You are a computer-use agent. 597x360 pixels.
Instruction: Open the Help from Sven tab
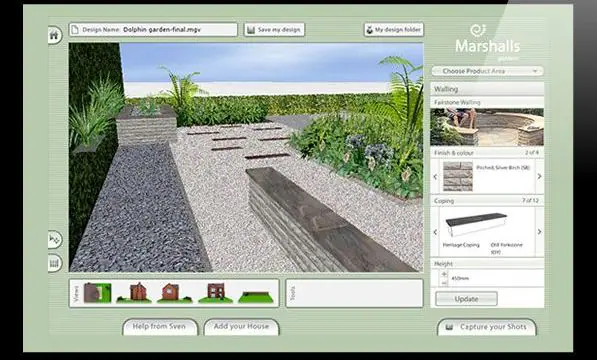[160, 327]
